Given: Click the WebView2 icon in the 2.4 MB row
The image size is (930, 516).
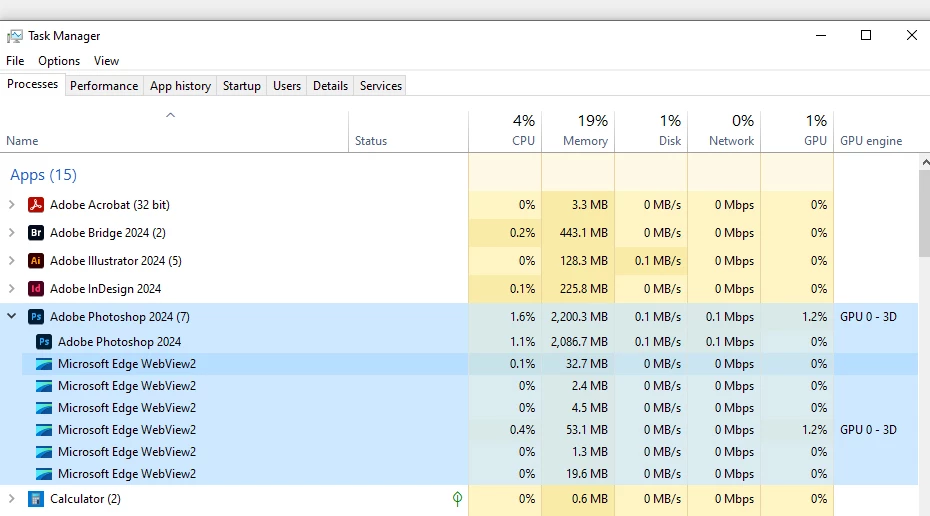Looking at the screenshot, I should coord(44,386).
